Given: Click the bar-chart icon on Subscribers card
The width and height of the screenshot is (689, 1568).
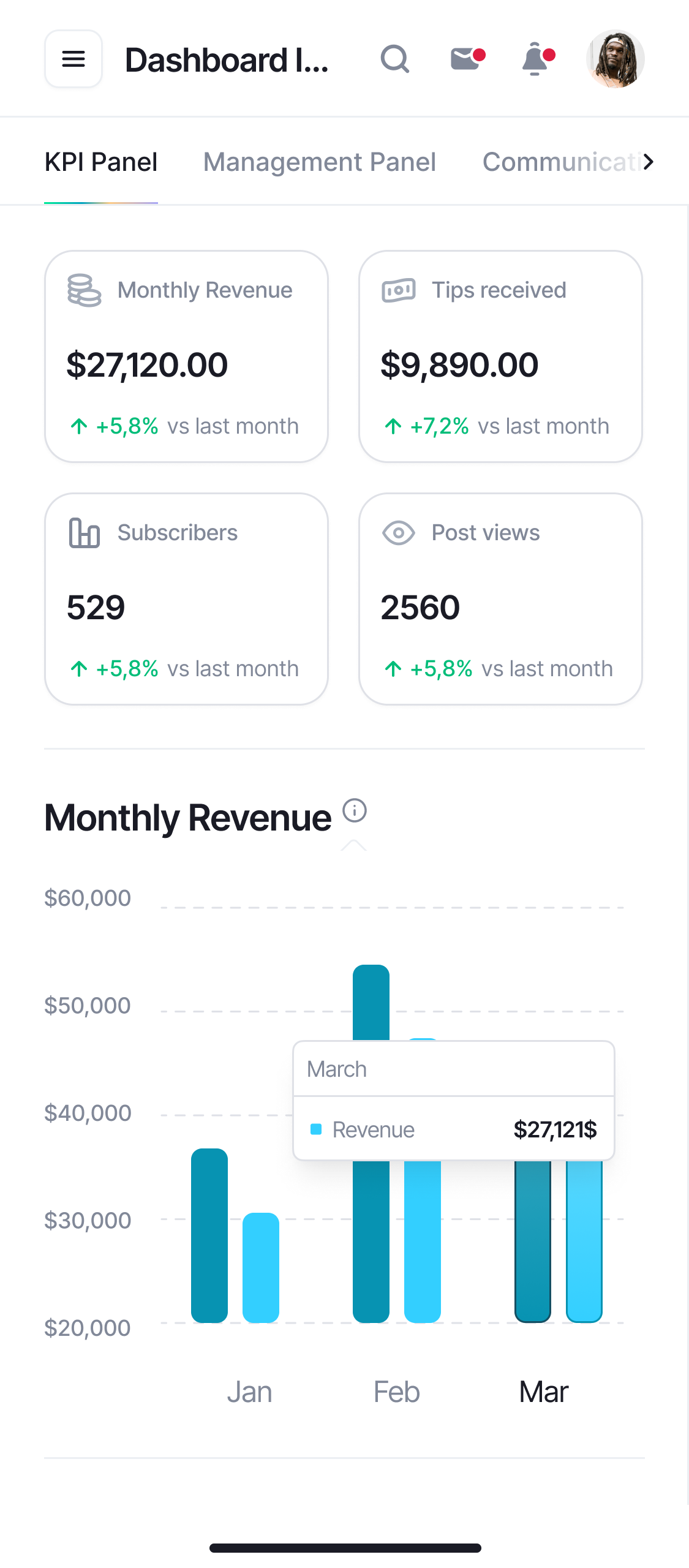Looking at the screenshot, I should coord(84,533).
